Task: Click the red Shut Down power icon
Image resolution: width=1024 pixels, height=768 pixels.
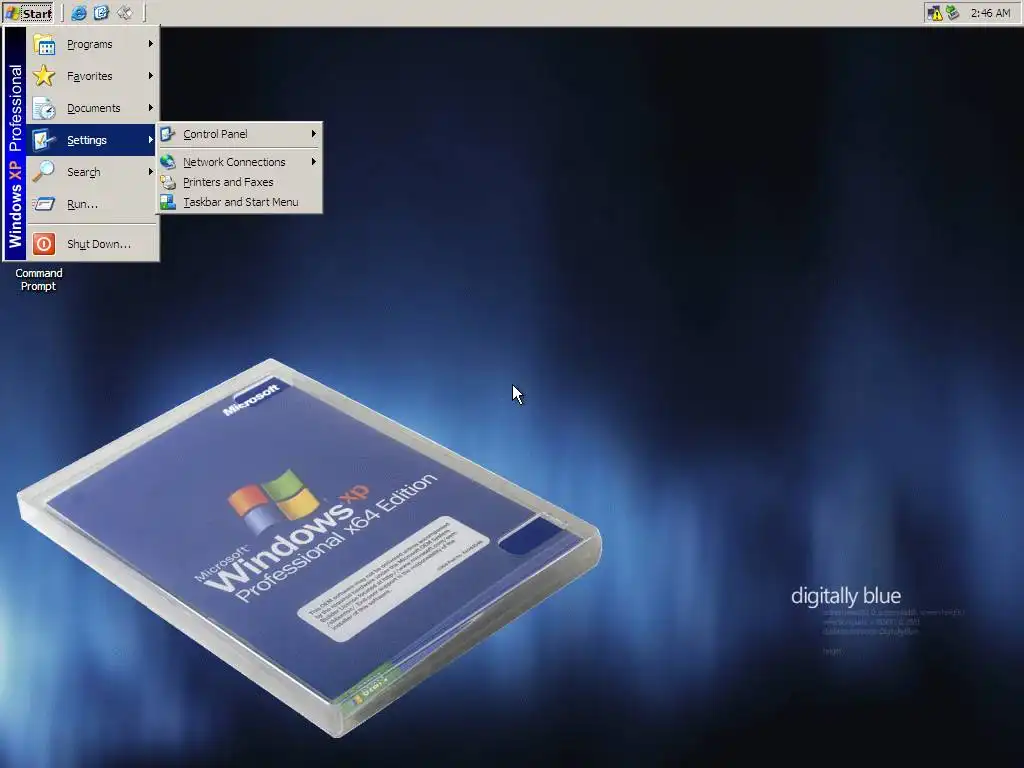Action: [44, 244]
